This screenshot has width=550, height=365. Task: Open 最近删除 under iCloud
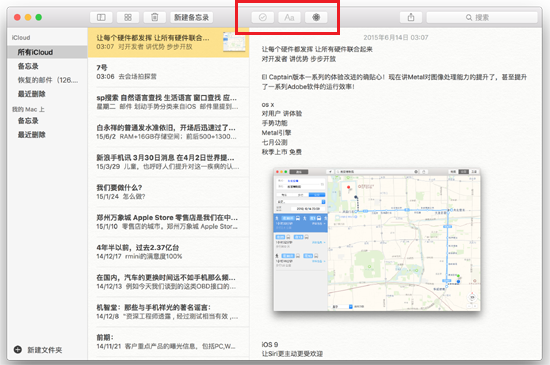pyautogui.click(x=47, y=94)
